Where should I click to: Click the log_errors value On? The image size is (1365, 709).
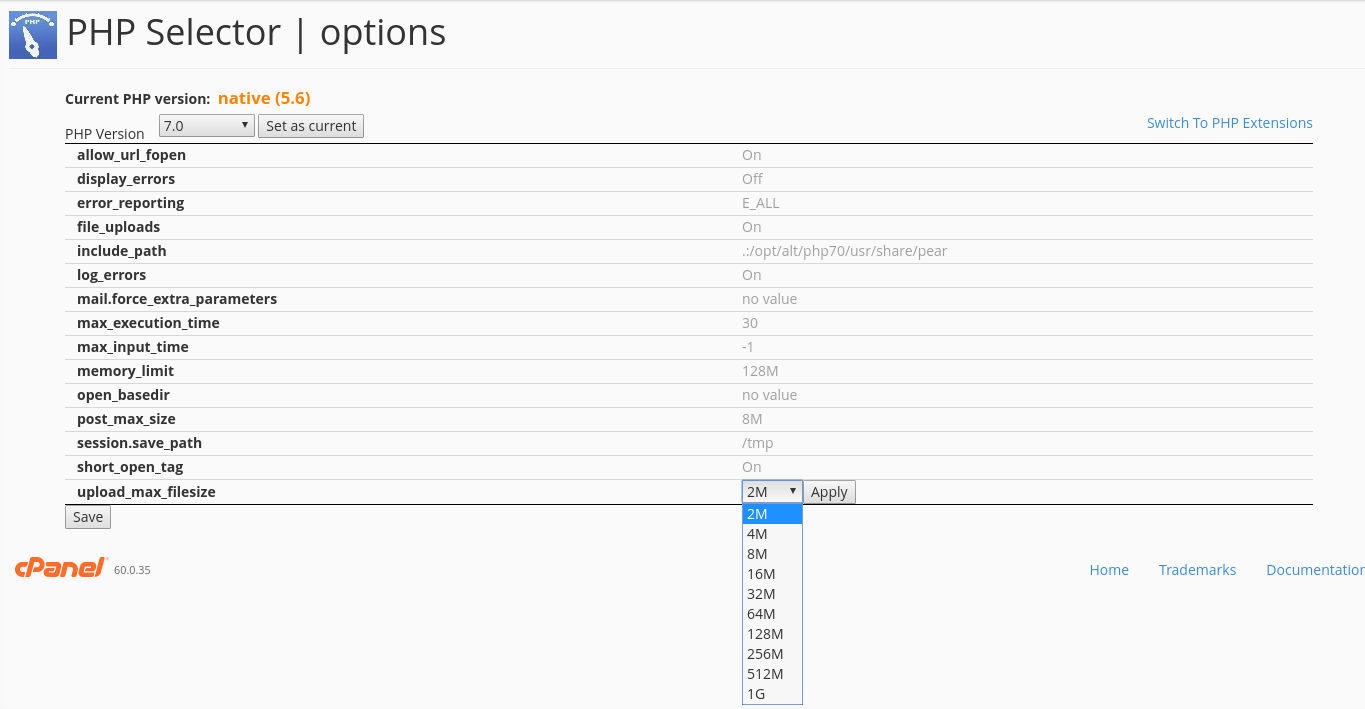click(751, 275)
